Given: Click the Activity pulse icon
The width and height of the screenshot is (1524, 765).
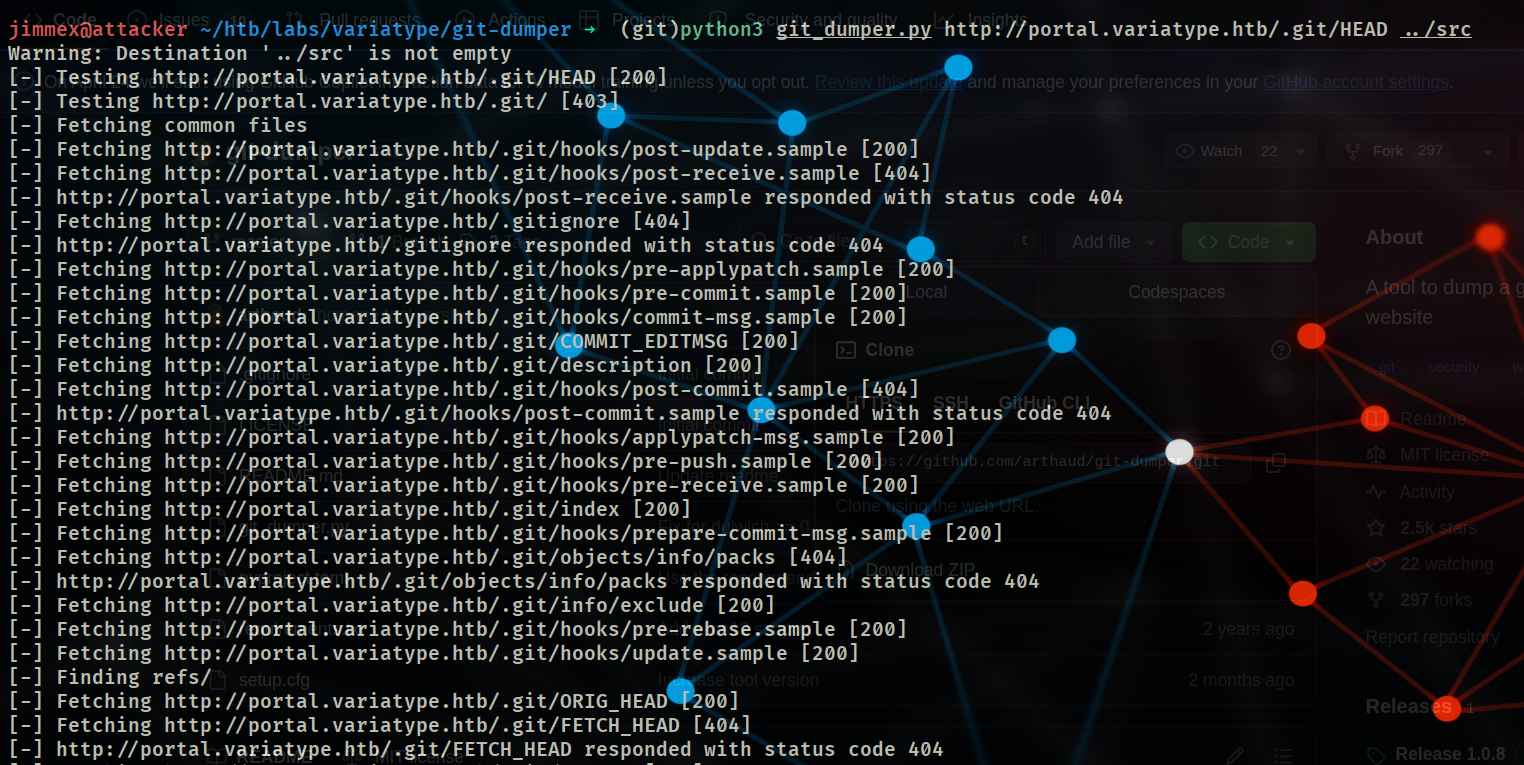Looking at the screenshot, I should 1376,492.
